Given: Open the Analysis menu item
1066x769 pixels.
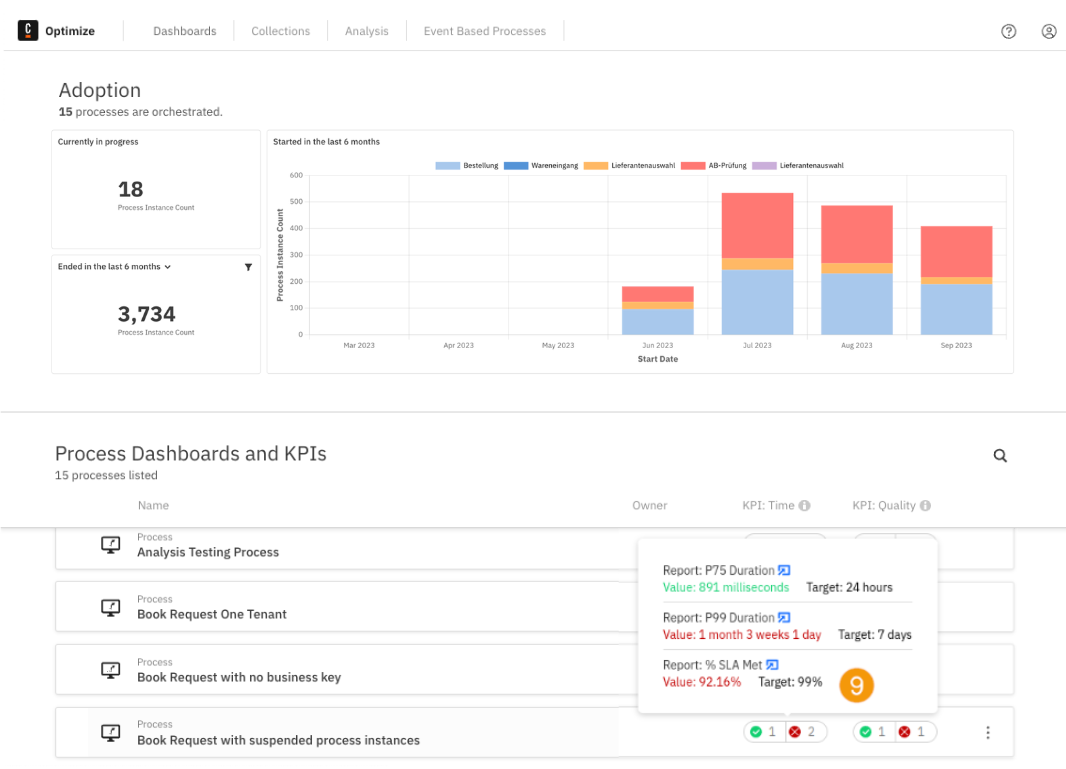Looking at the screenshot, I should pos(367,31).
